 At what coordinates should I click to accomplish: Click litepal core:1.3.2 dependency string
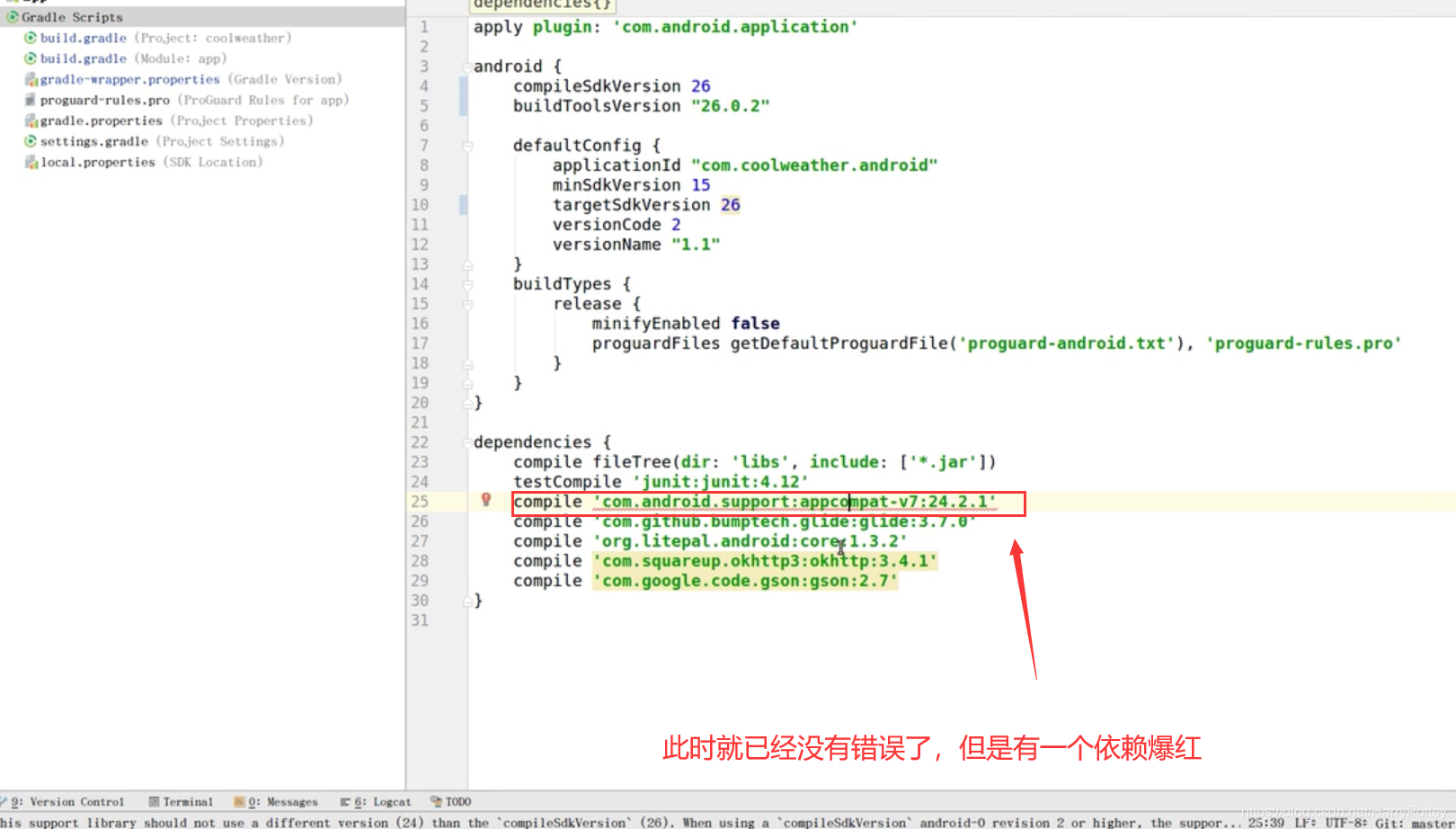(750, 541)
